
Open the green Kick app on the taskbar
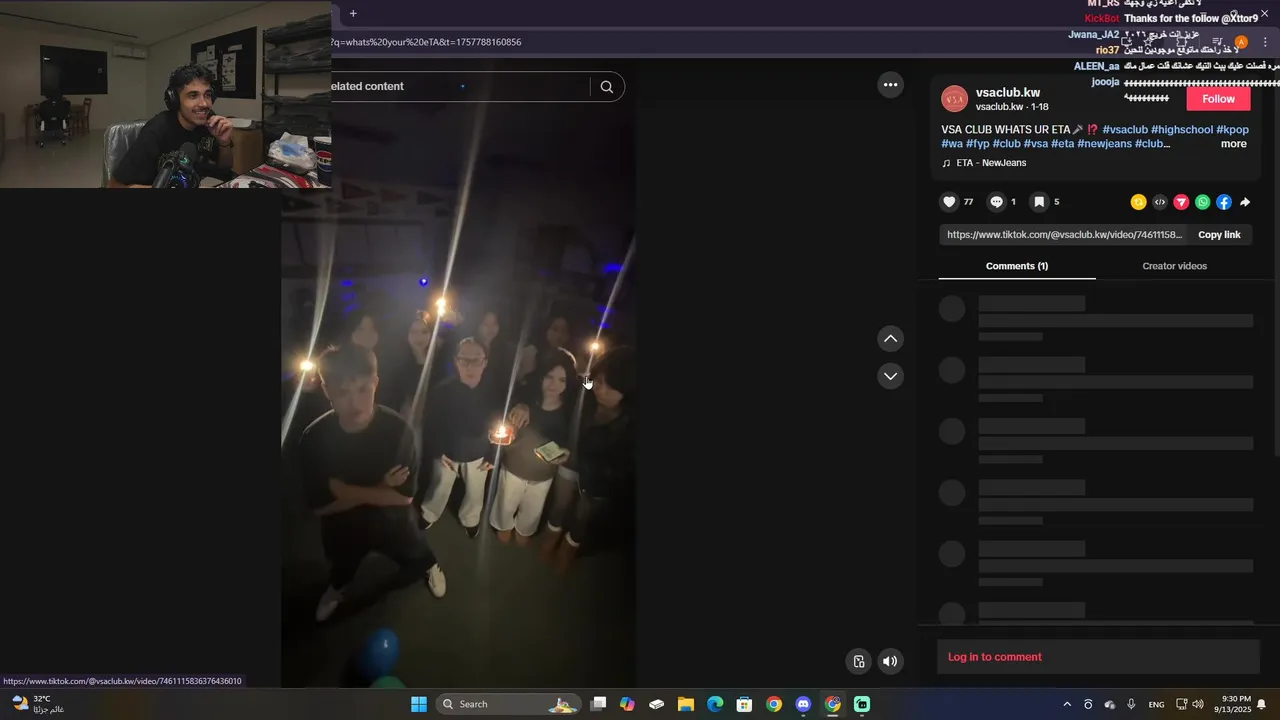point(862,704)
